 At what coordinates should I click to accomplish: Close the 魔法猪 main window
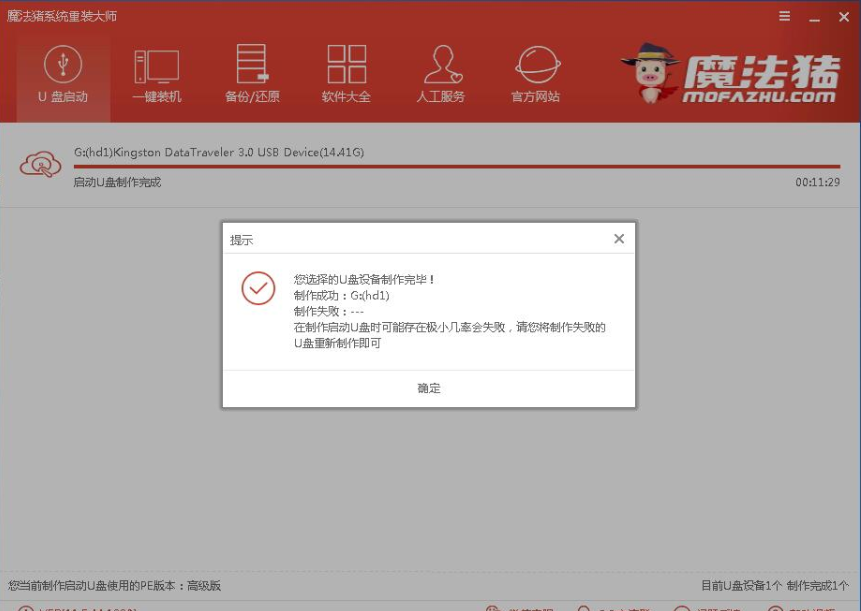pos(842,17)
